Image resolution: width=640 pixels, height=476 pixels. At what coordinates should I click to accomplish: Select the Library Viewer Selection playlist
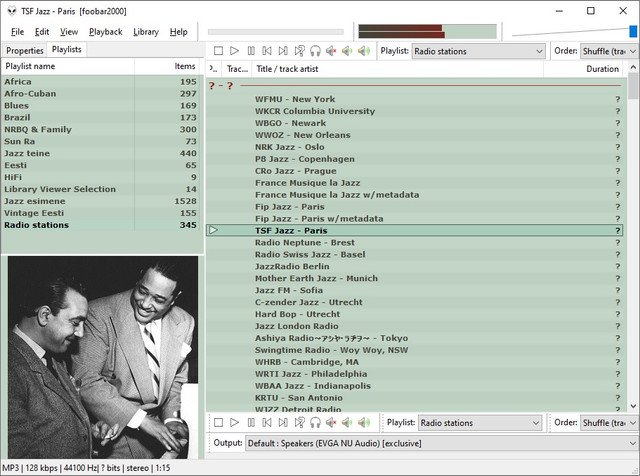pyautogui.click(x=102, y=189)
